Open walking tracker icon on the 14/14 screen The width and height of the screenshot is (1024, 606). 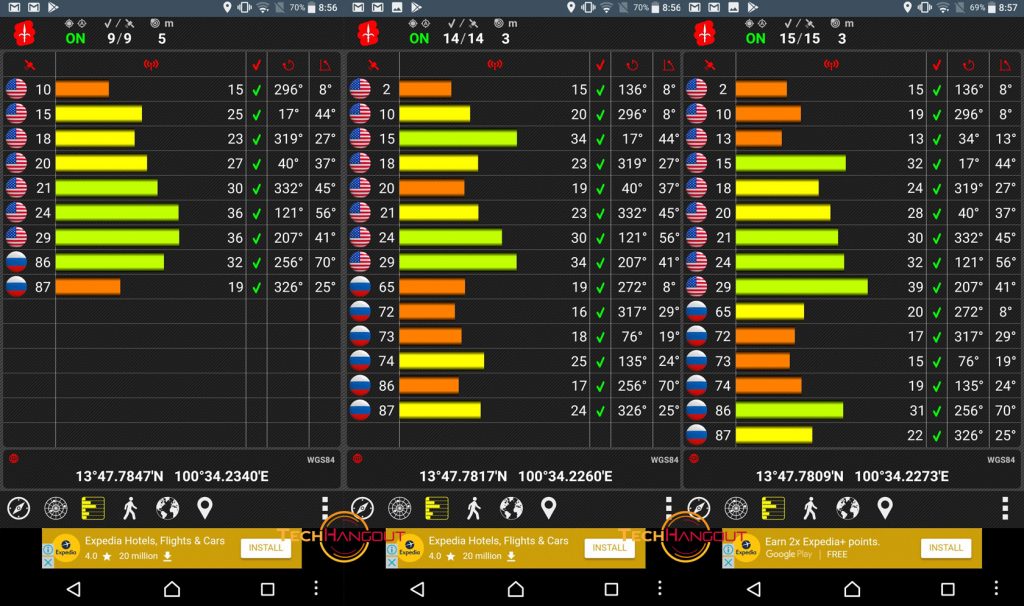pos(473,508)
